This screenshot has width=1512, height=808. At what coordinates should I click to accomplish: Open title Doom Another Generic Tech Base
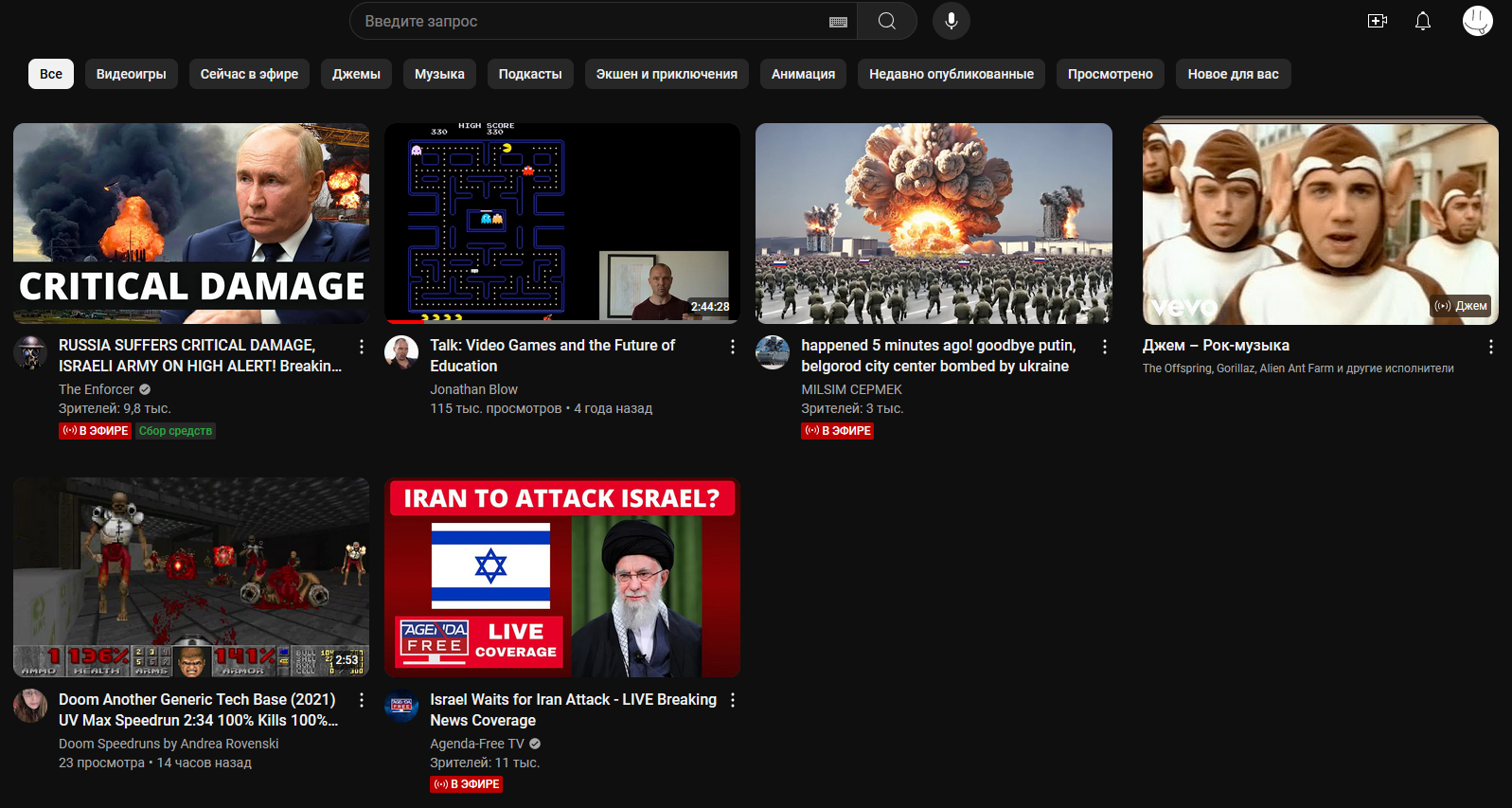point(199,709)
